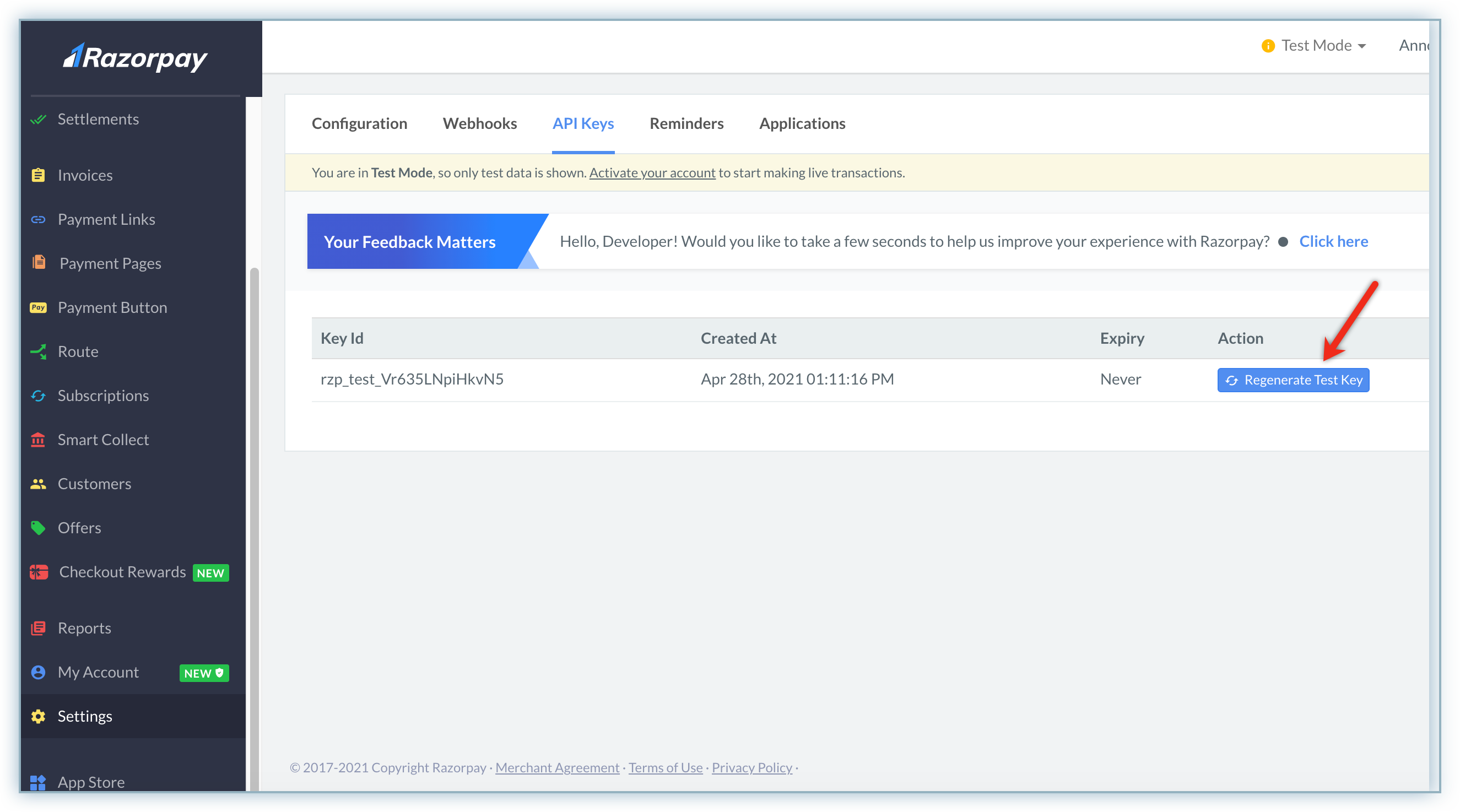Click the Checkout Rewards gift icon
Screen dimensions: 1460x812
(x=39, y=572)
